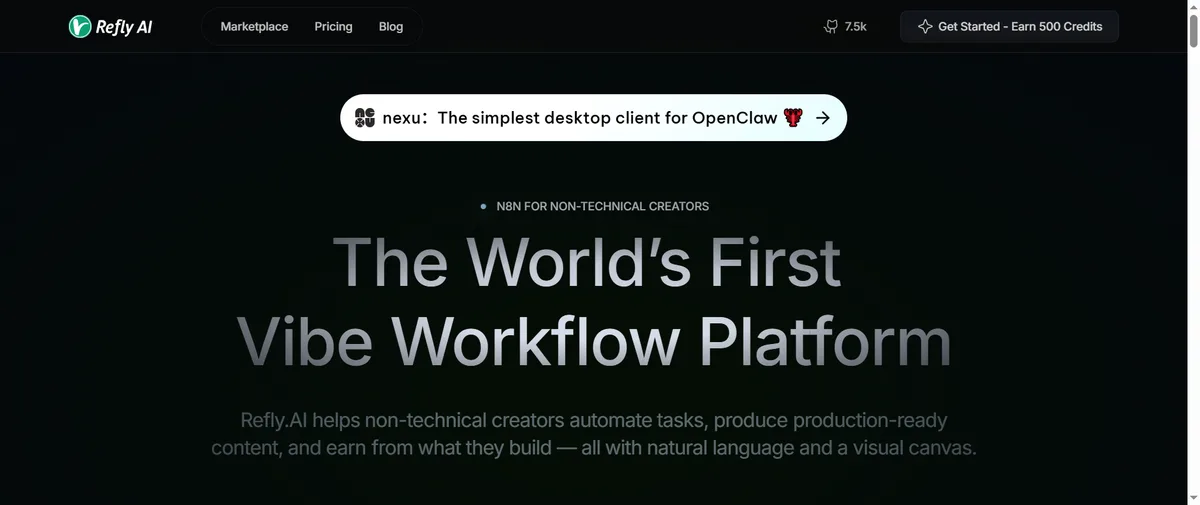This screenshot has width=1200, height=505.
Task: Click 'The World's First' headline text
Action: [587, 262]
